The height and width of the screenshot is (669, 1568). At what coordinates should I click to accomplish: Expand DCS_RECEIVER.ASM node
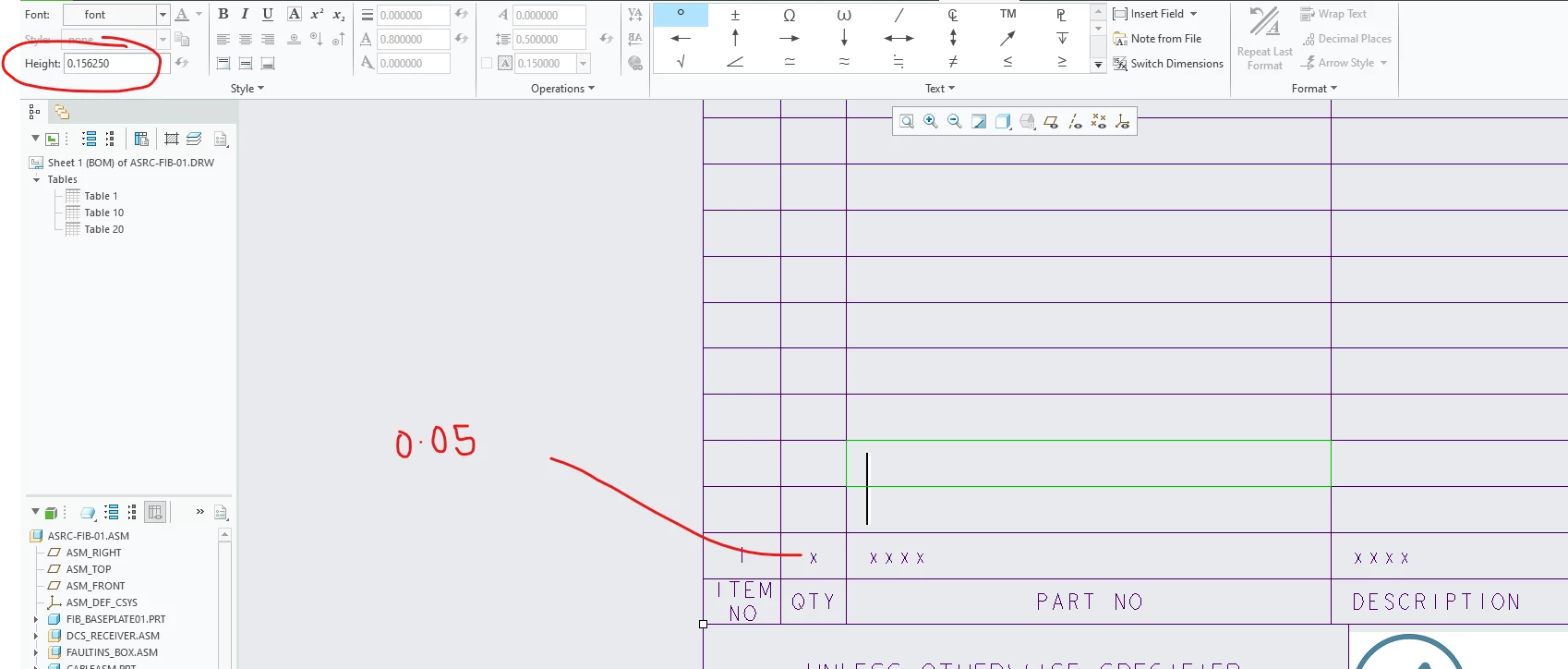click(x=36, y=636)
